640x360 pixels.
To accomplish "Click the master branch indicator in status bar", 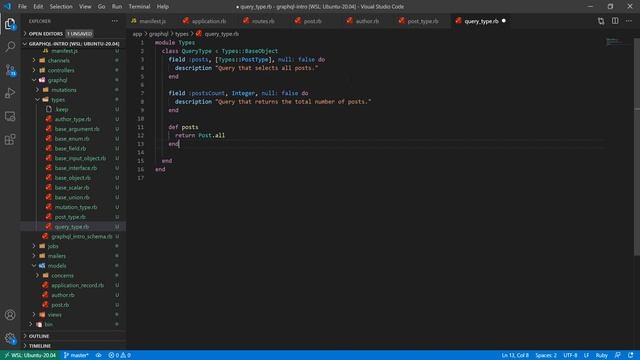I will pos(76,355).
